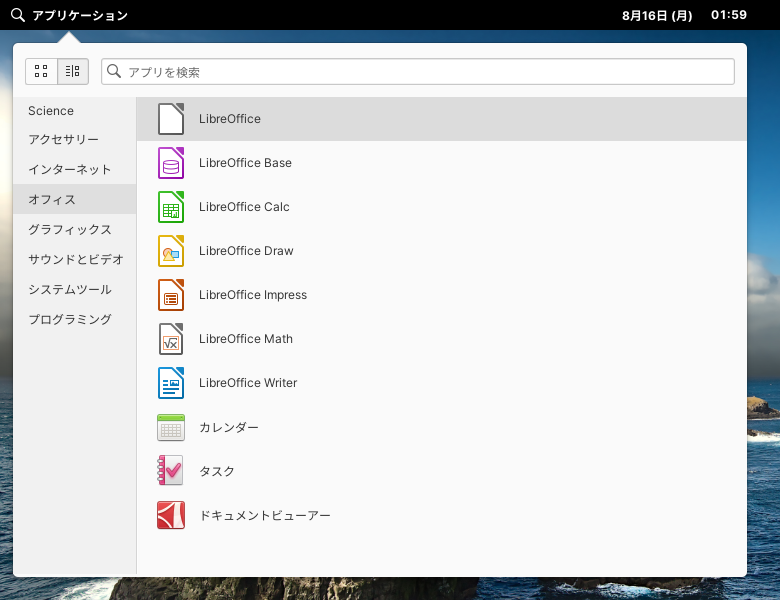Click the search icon inside the search field

point(114,71)
